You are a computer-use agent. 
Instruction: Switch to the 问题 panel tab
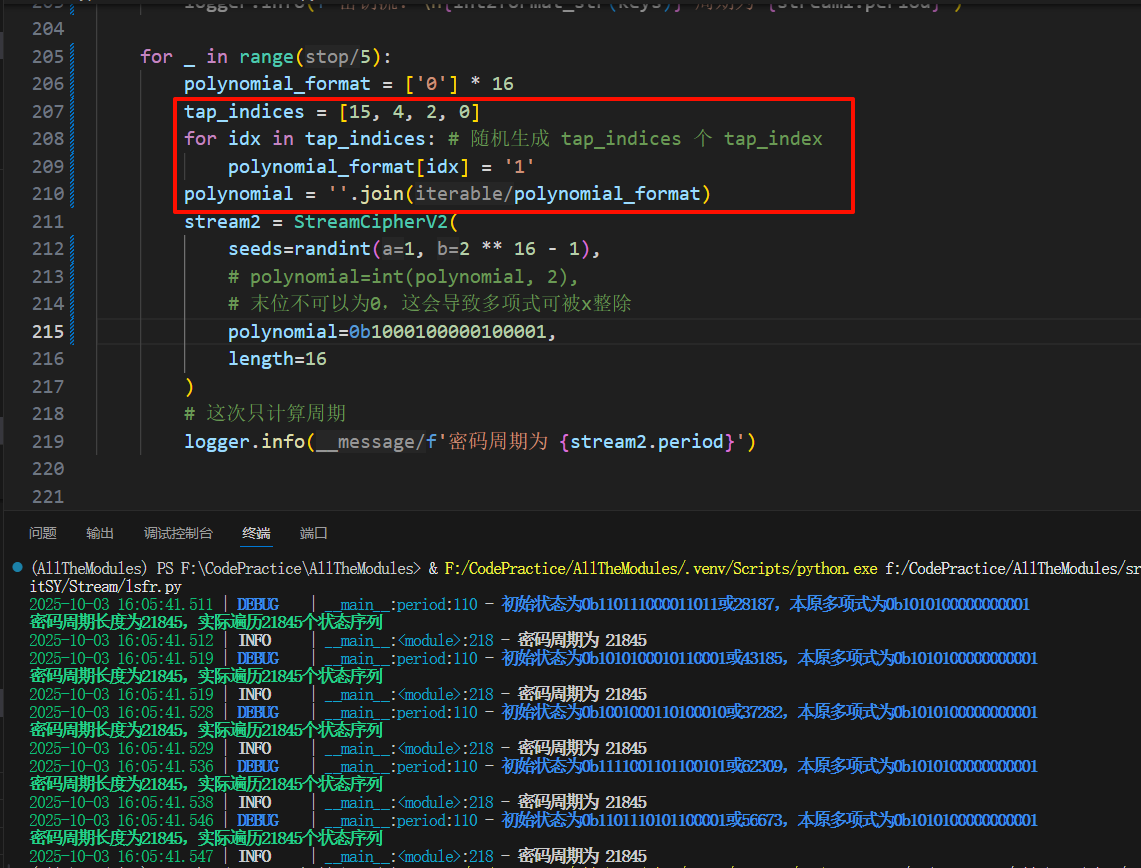click(43, 533)
